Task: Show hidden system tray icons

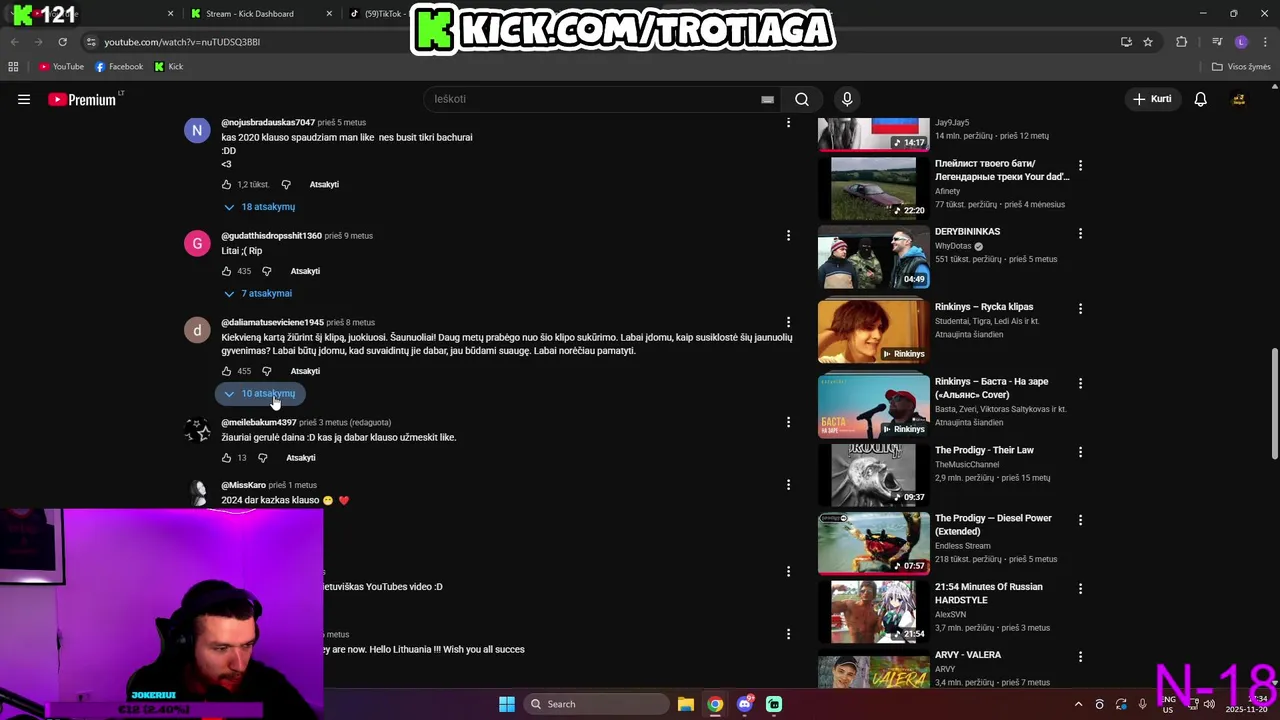Action: click(x=1078, y=704)
